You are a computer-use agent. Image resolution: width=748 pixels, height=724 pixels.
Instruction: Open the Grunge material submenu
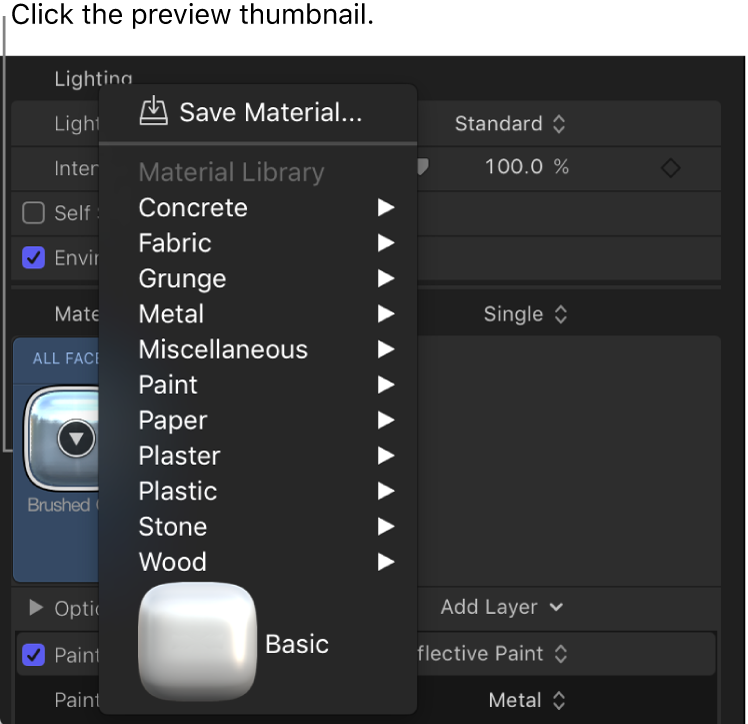click(182, 279)
